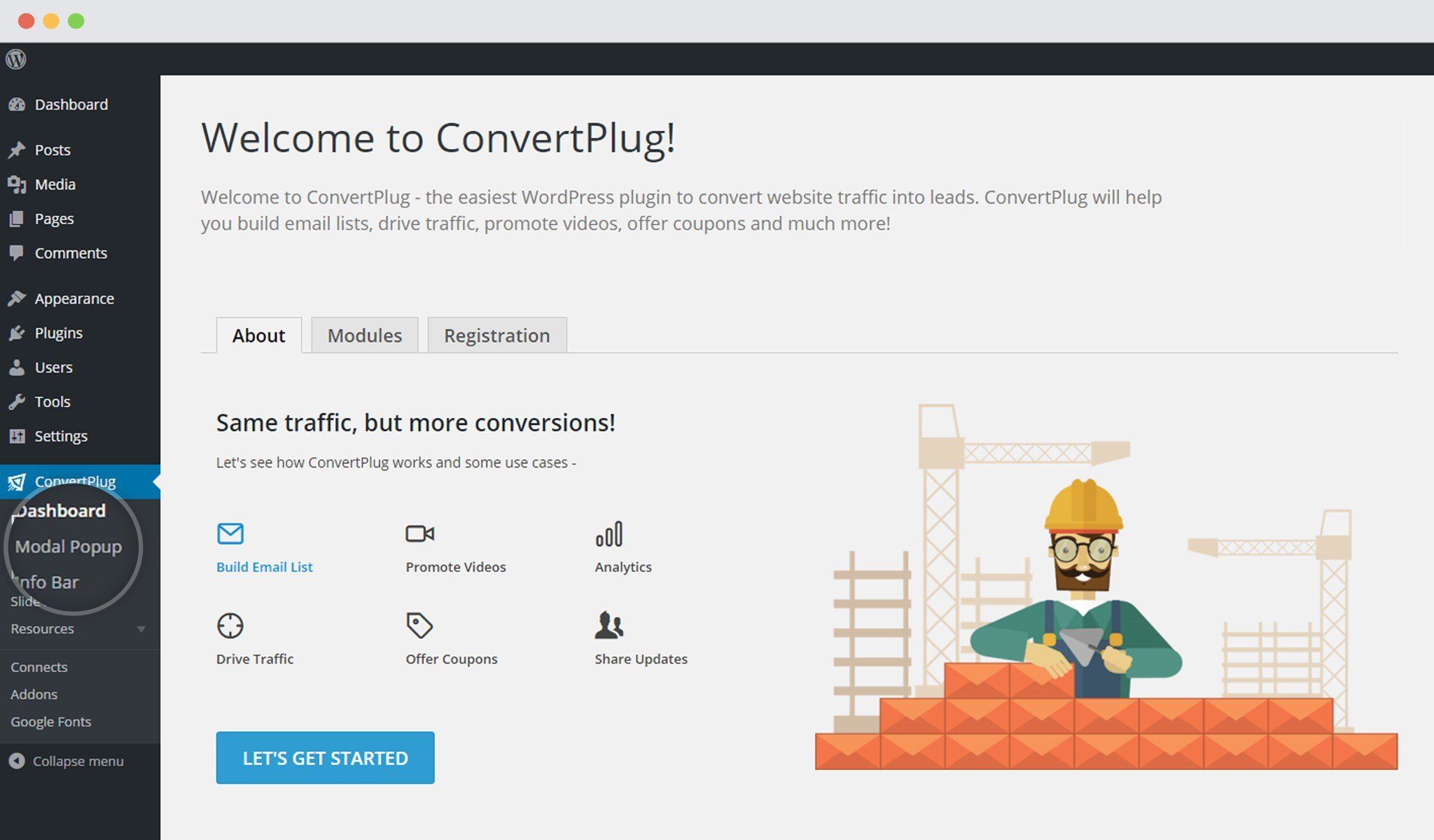Click the Build Email List envelope icon
1434x840 pixels.
click(x=230, y=534)
